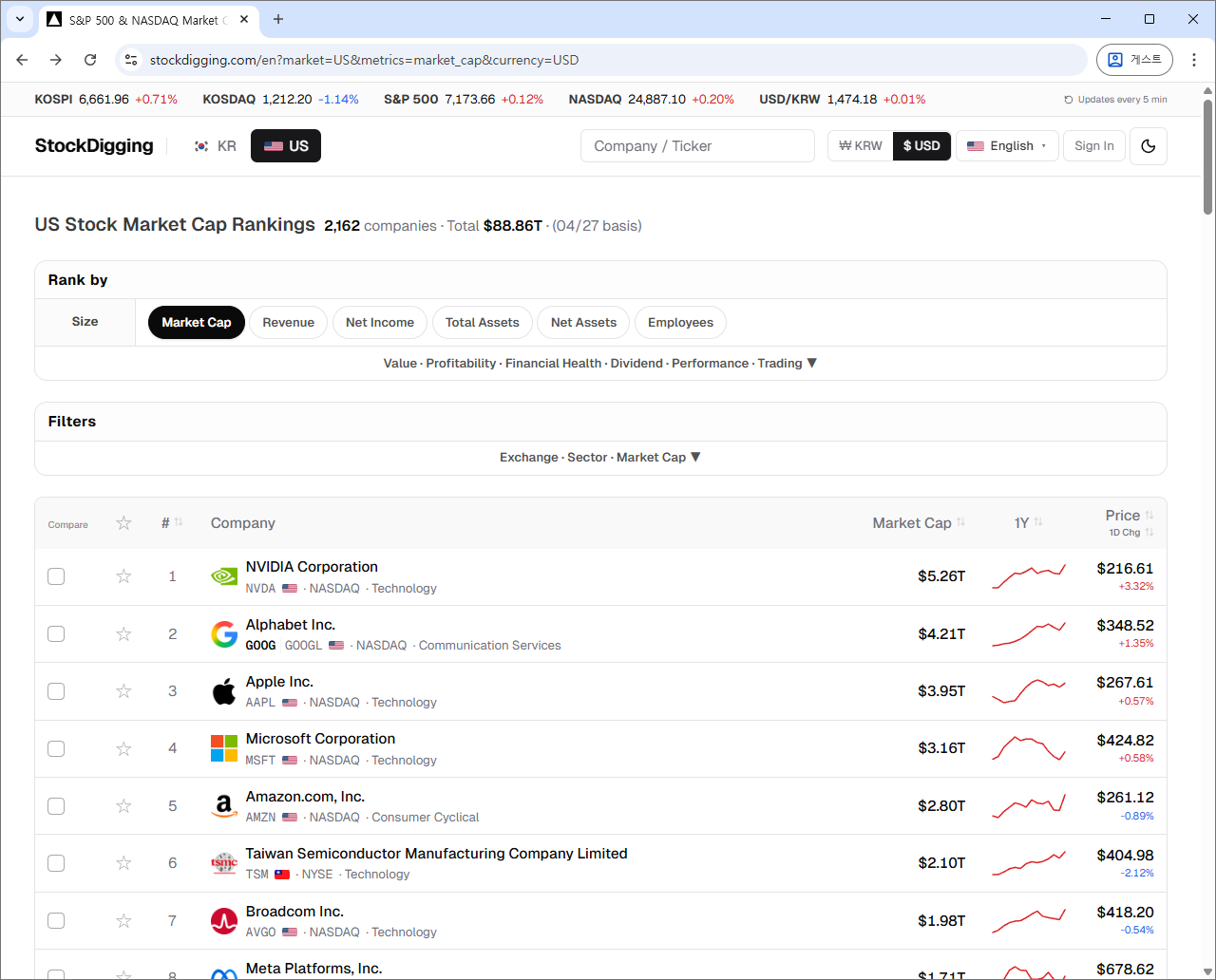Screen dimensions: 1216x980
Task: Toggle dark mode moon icon
Action: pyautogui.click(x=1149, y=146)
